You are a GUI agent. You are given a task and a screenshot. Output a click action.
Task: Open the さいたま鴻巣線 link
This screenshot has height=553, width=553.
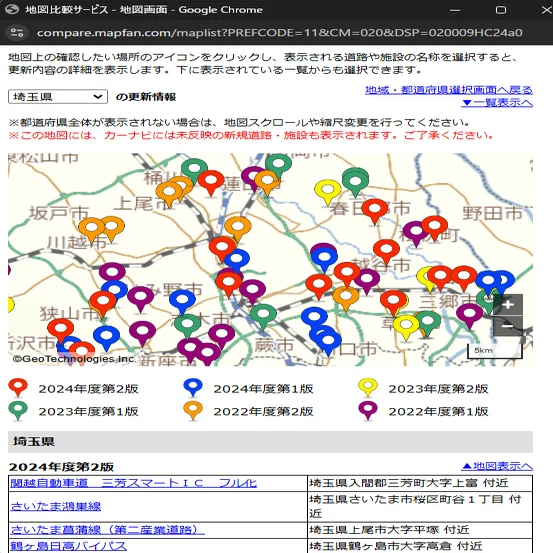[x=56, y=506]
